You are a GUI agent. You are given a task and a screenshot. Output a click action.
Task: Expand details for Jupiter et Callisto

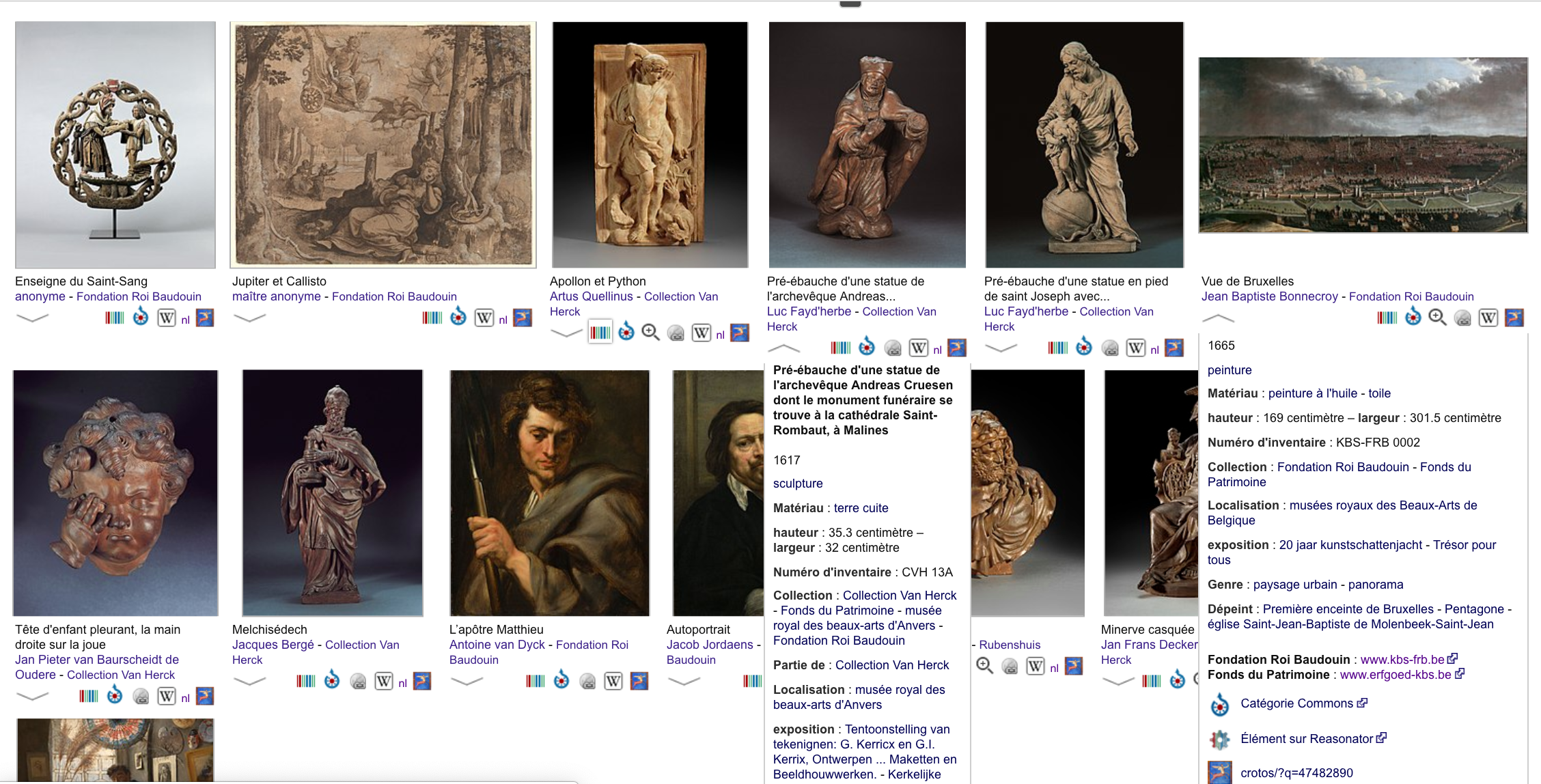tap(249, 318)
